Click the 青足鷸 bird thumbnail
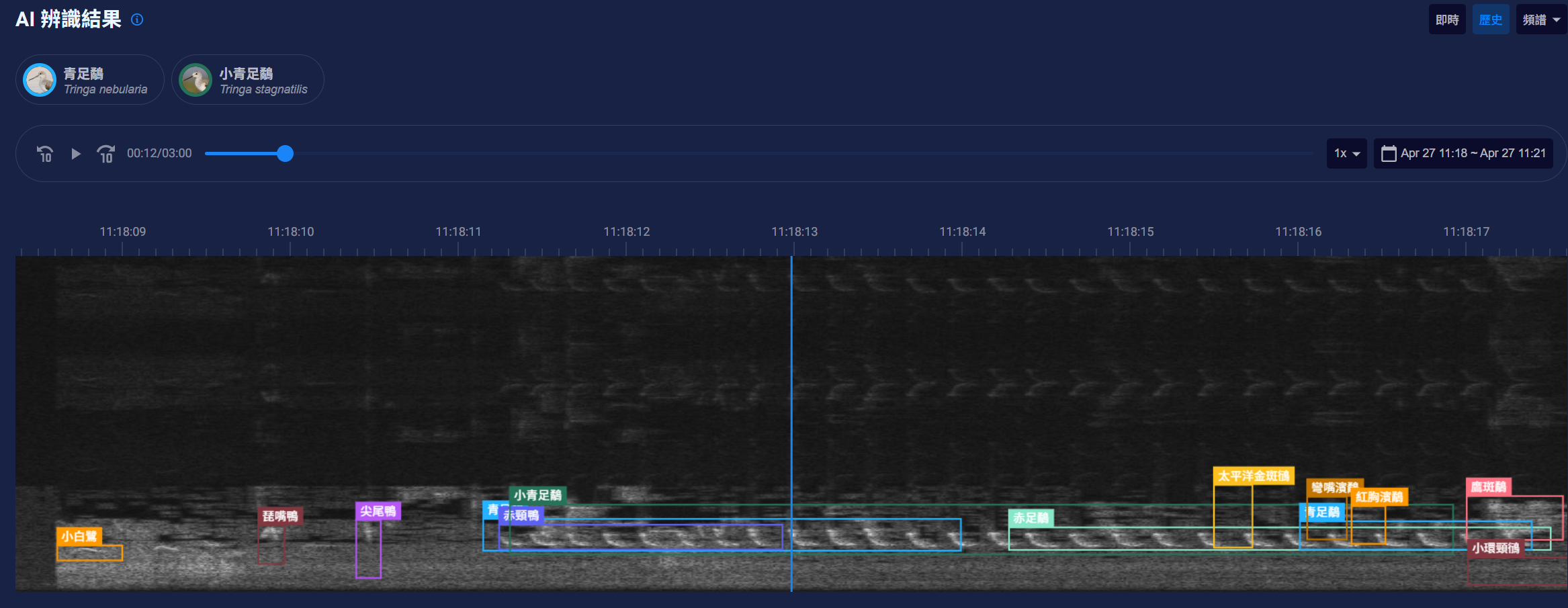Viewport: 1568px width, 608px height. click(40, 80)
